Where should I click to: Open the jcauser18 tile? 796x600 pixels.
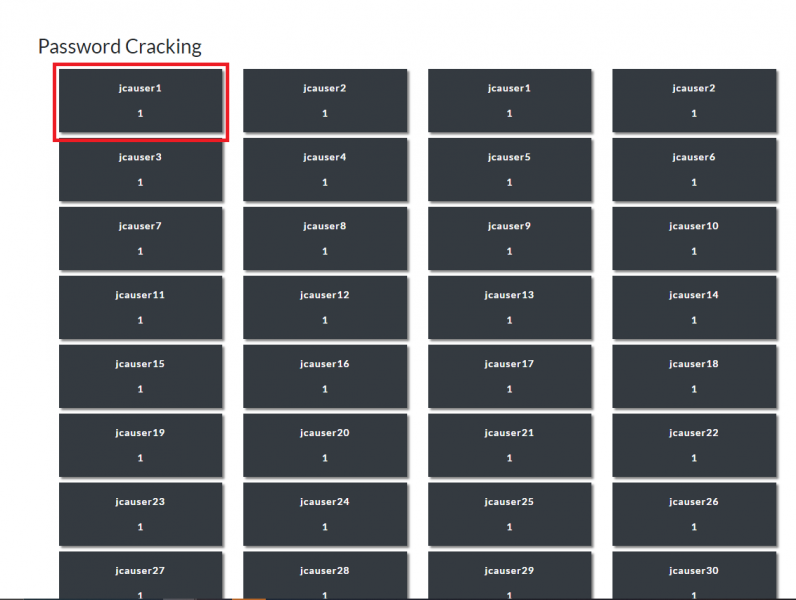[x=694, y=377]
